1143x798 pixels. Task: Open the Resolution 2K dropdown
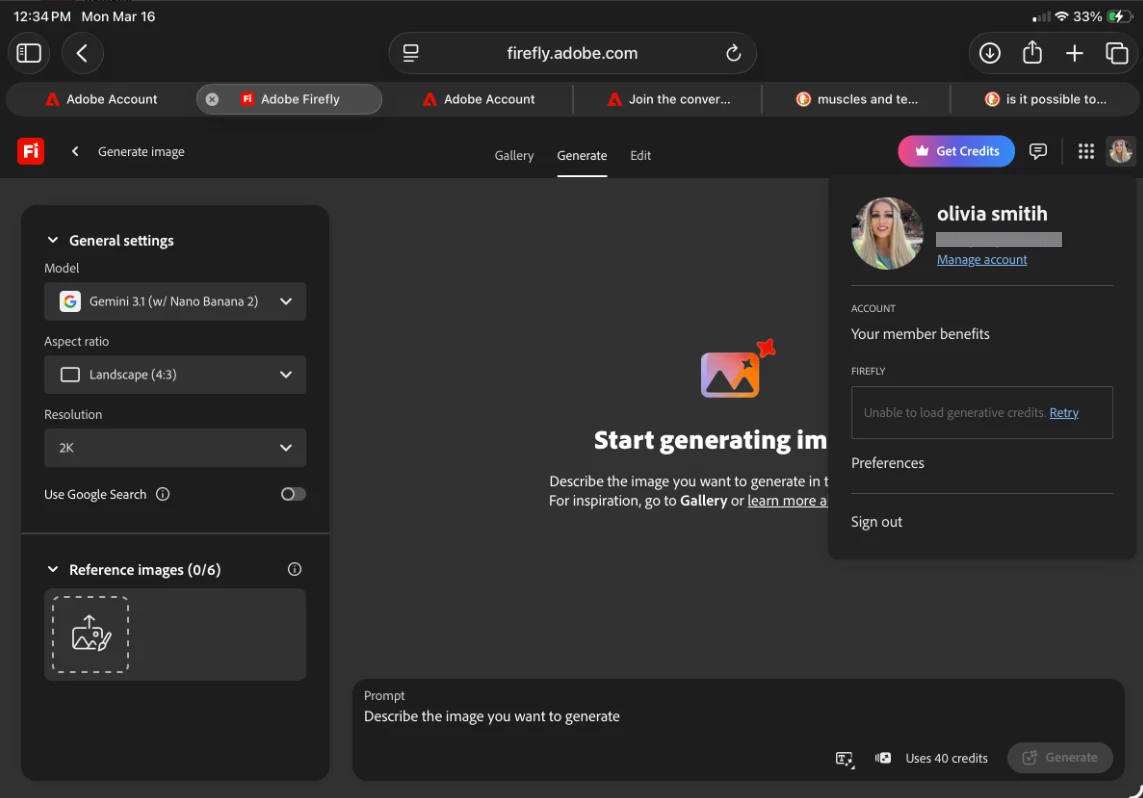[175, 447]
